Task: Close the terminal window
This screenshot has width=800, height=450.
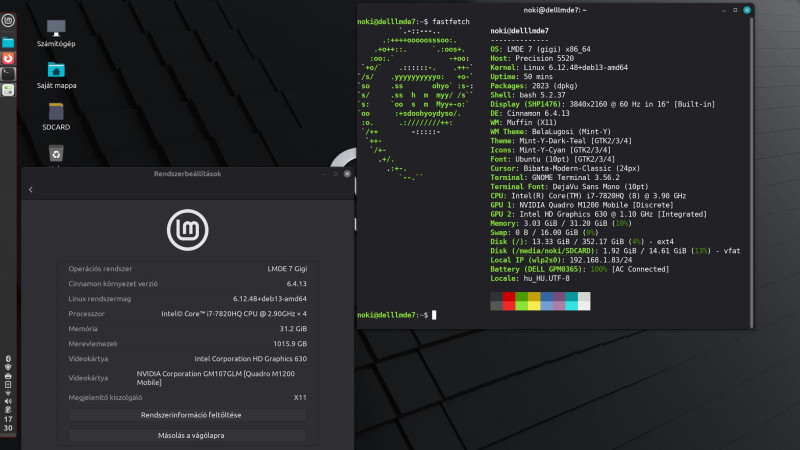Action: (x=747, y=10)
